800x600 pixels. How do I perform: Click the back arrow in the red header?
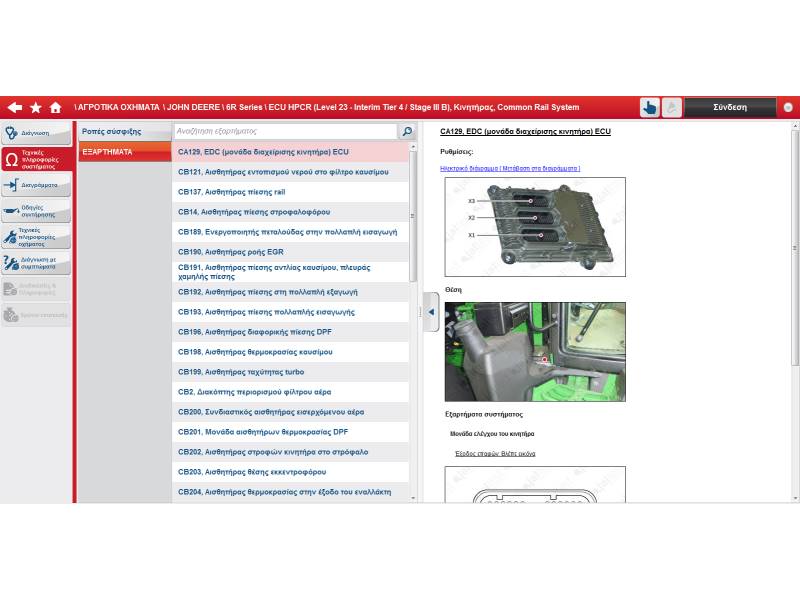point(14,107)
